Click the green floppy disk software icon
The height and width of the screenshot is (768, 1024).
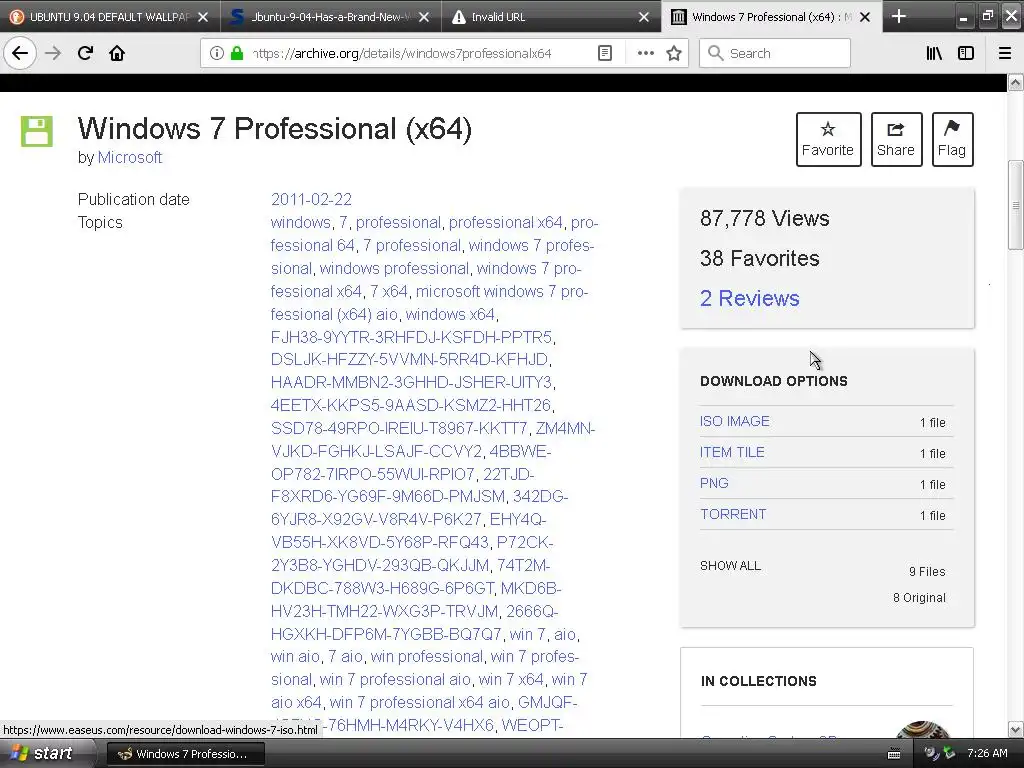tap(37, 131)
